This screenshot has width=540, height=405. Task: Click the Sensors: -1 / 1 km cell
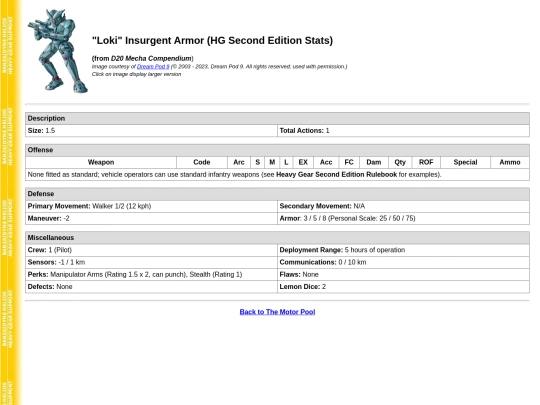[151, 262]
